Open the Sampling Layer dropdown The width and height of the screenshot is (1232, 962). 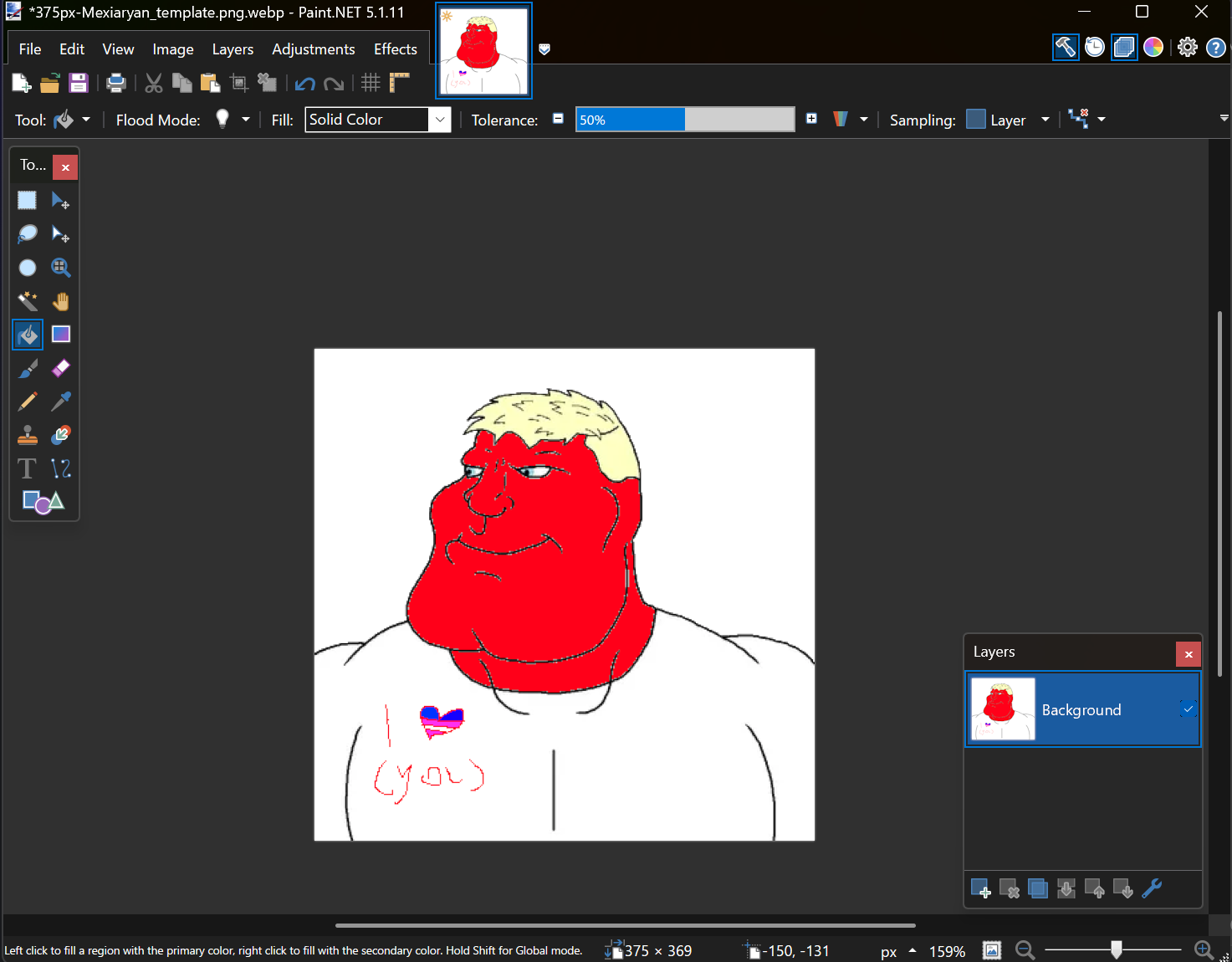click(1045, 120)
